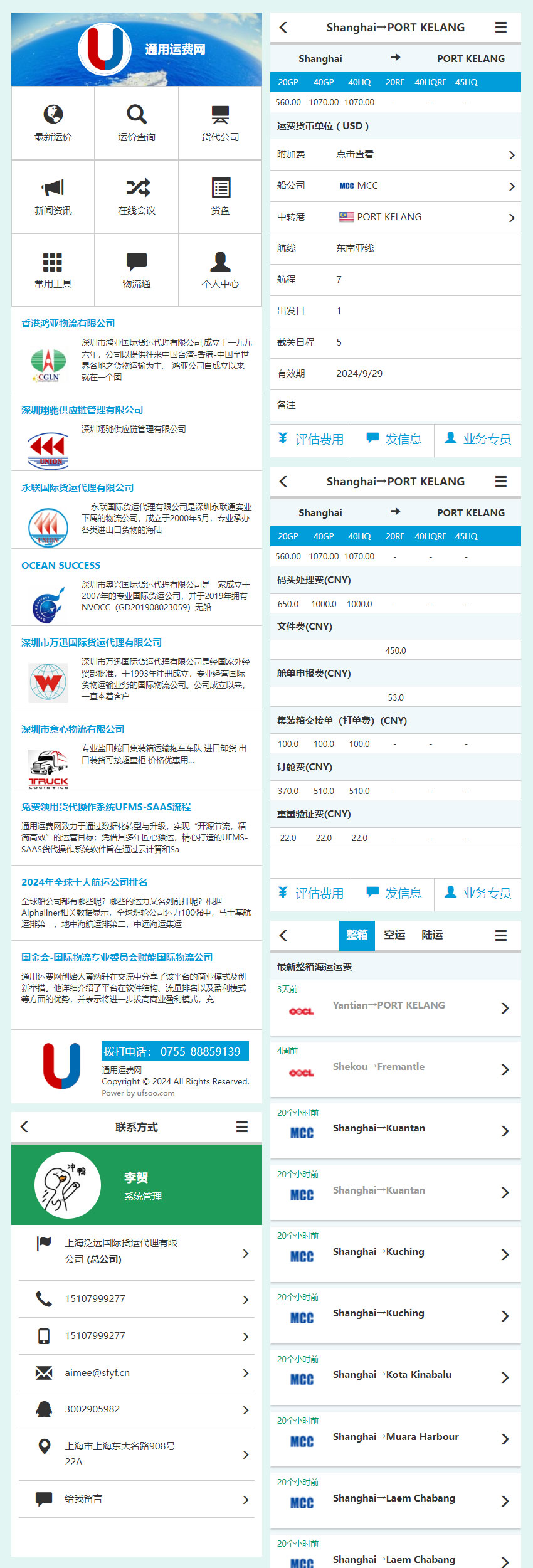Expand the 附加费 点击查看 row
The image size is (533, 1568).
click(x=396, y=154)
